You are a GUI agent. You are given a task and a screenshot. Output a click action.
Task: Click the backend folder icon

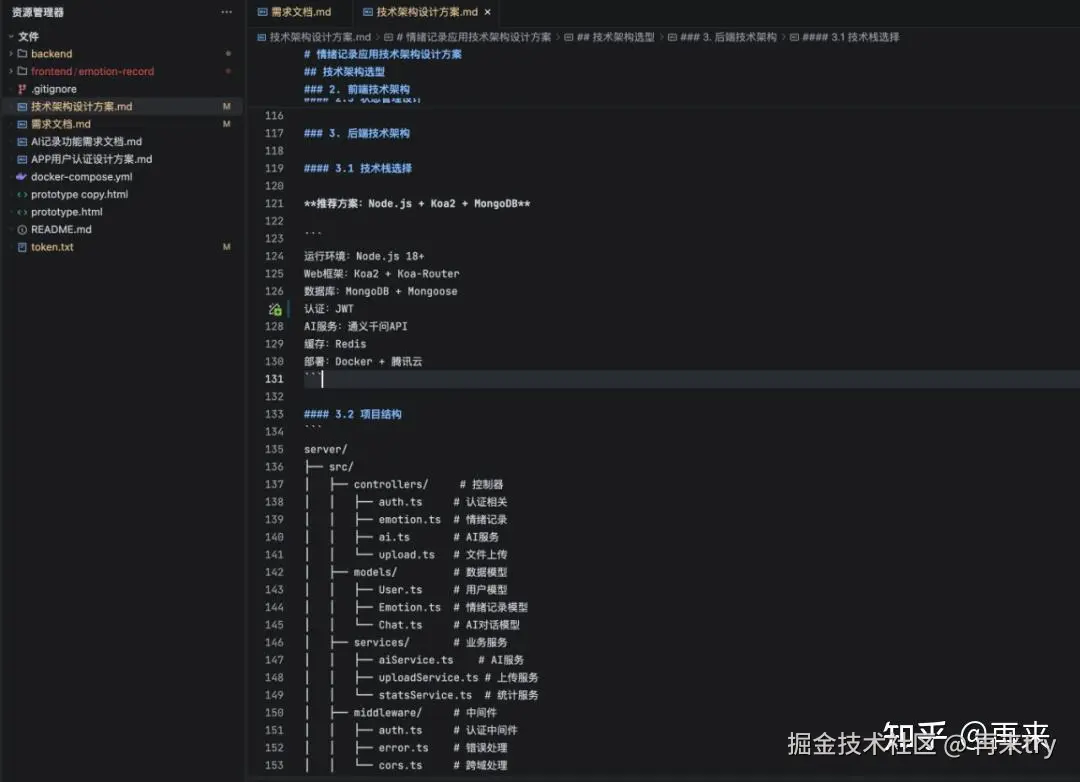click(x=22, y=54)
